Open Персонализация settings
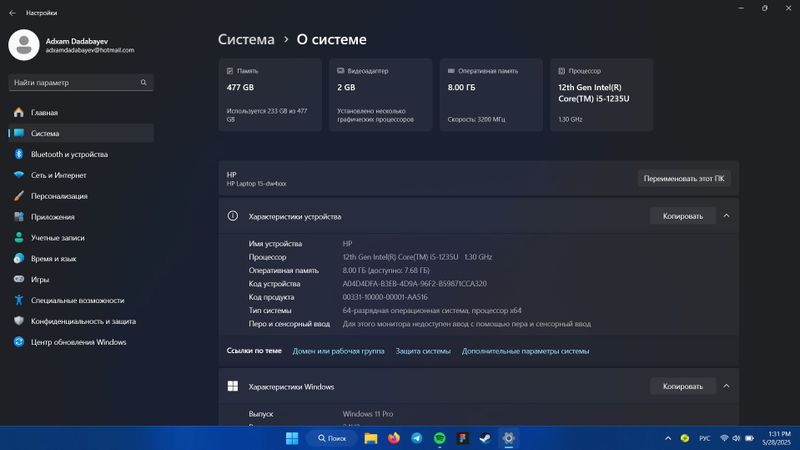 [x=81, y=196]
